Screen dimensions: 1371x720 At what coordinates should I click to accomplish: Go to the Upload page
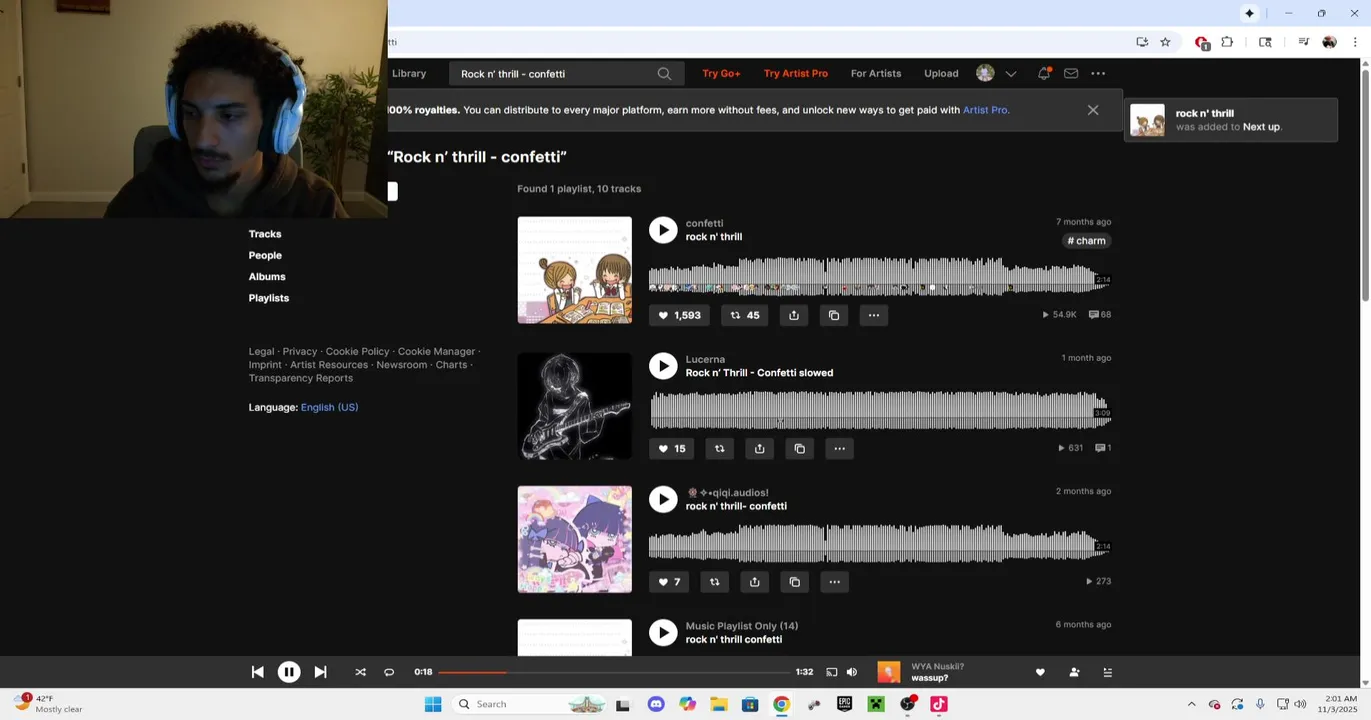coord(941,73)
